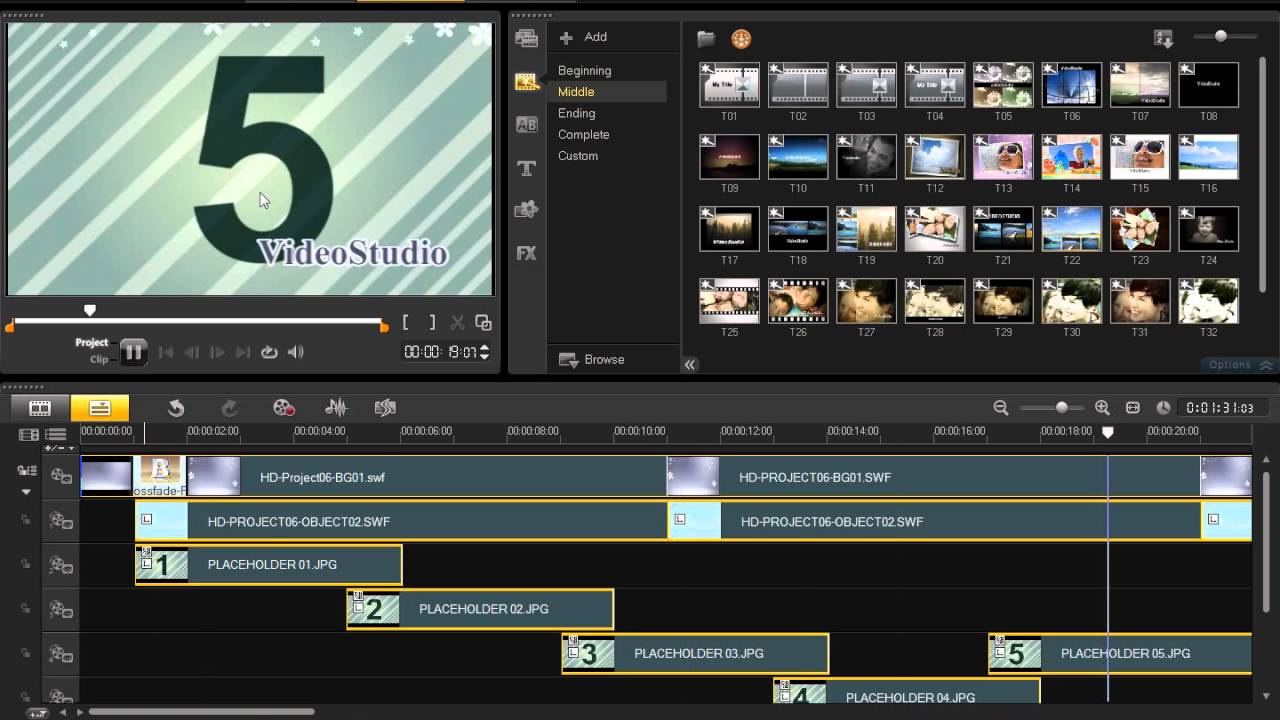Click the timeline horizontal scrollbar
Viewport: 1280px width, 720px height.
pos(203,712)
